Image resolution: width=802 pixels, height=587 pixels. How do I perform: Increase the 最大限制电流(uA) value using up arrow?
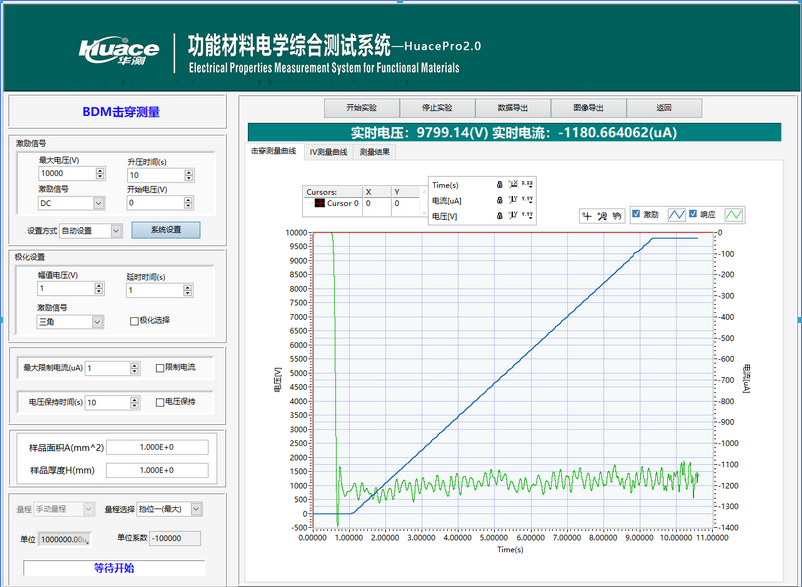[x=135, y=365]
